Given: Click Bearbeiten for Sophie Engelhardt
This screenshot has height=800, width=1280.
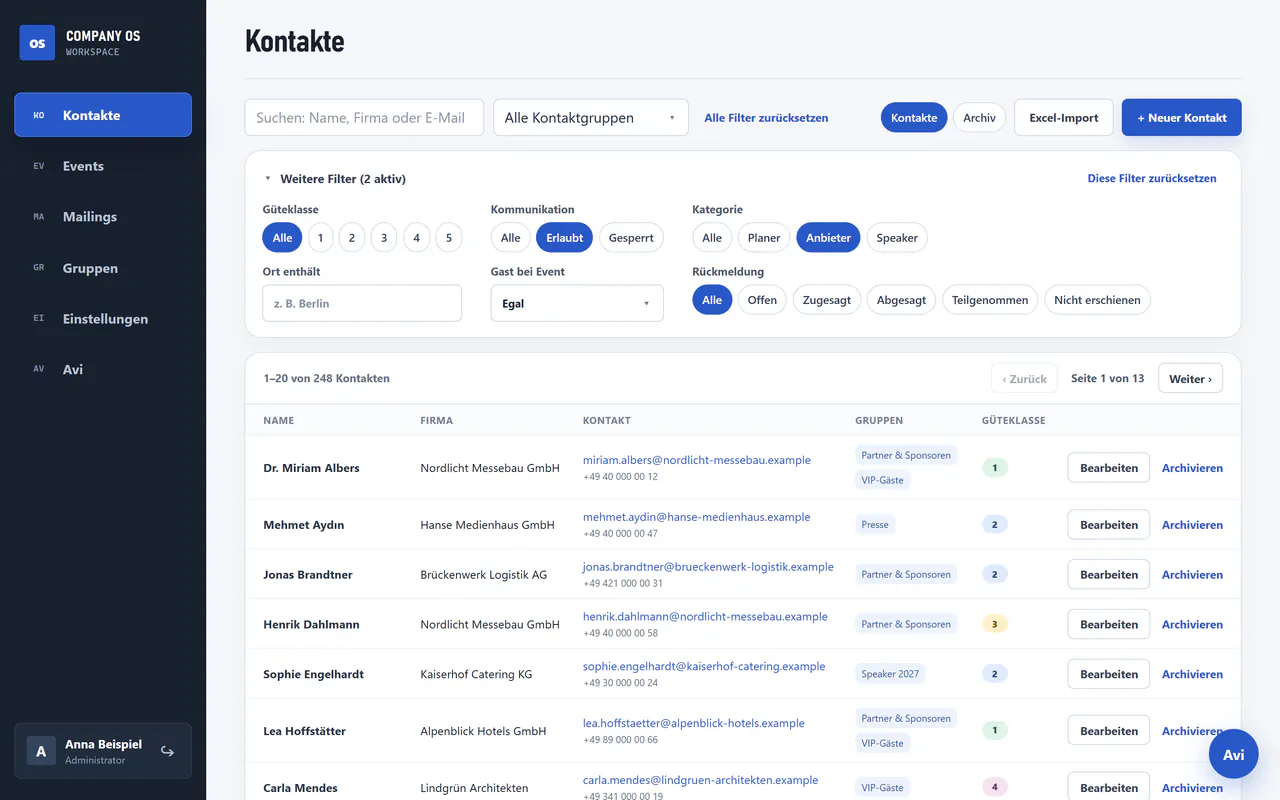Looking at the screenshot, I should coord(1109,674).
